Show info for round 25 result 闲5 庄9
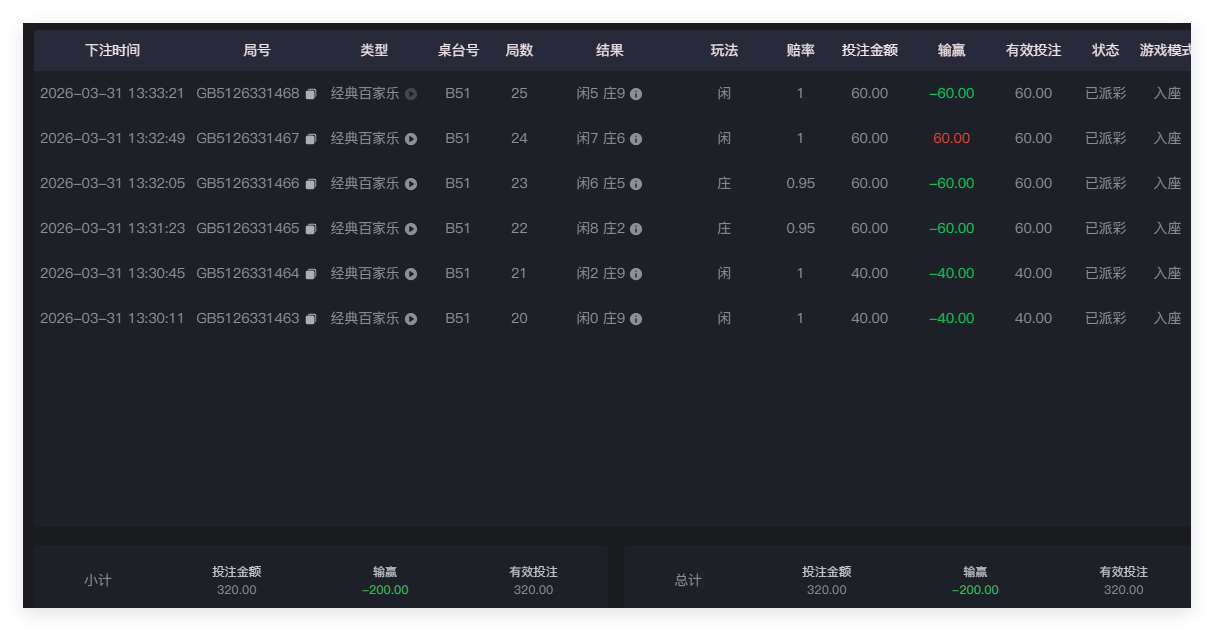Viewport: 1214px width, 631px height. tap(635, 93)
